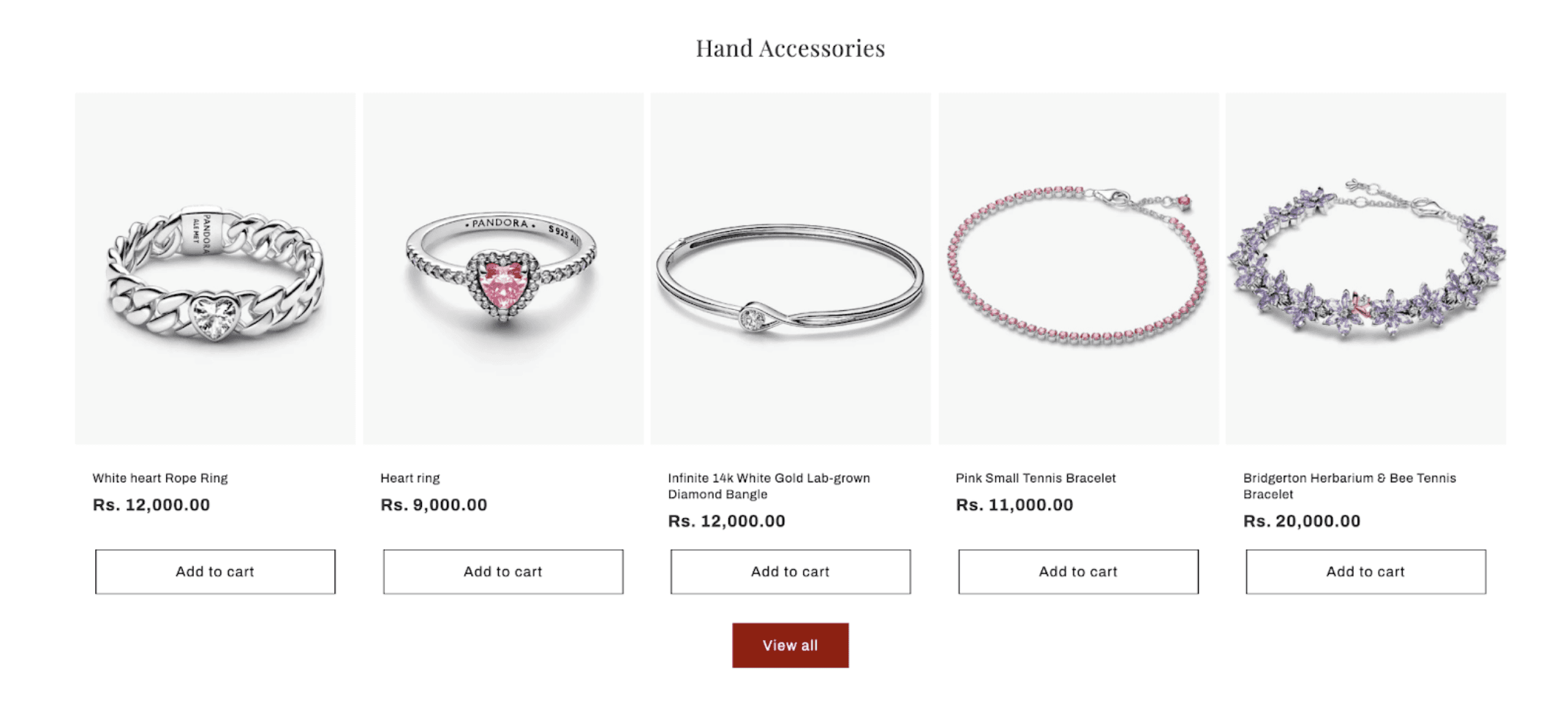This screenshot has width=1568, height=711.
Task: Open the purple Bridgerton Herbarium bracelet image
Action: tap(1365, 268)
